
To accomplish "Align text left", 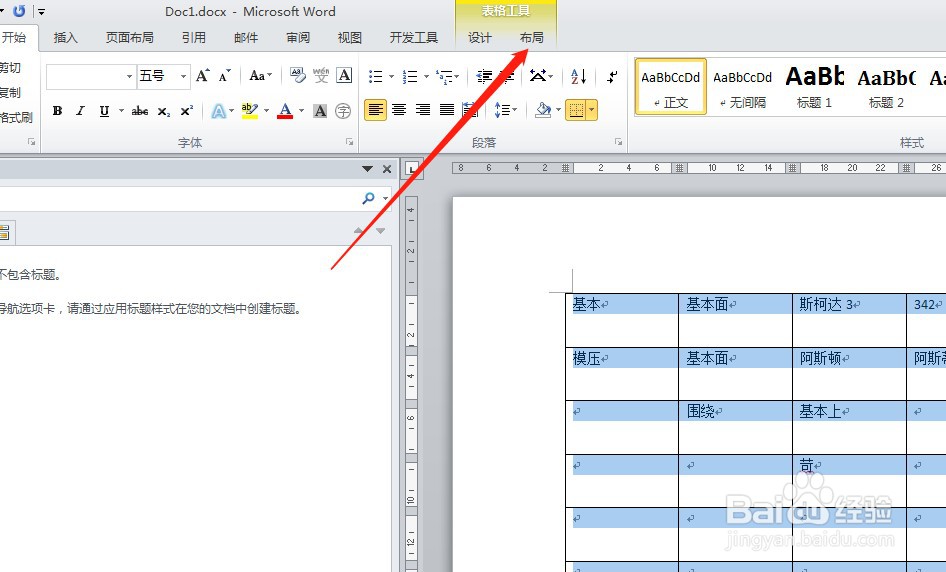I will pos(375,110).
